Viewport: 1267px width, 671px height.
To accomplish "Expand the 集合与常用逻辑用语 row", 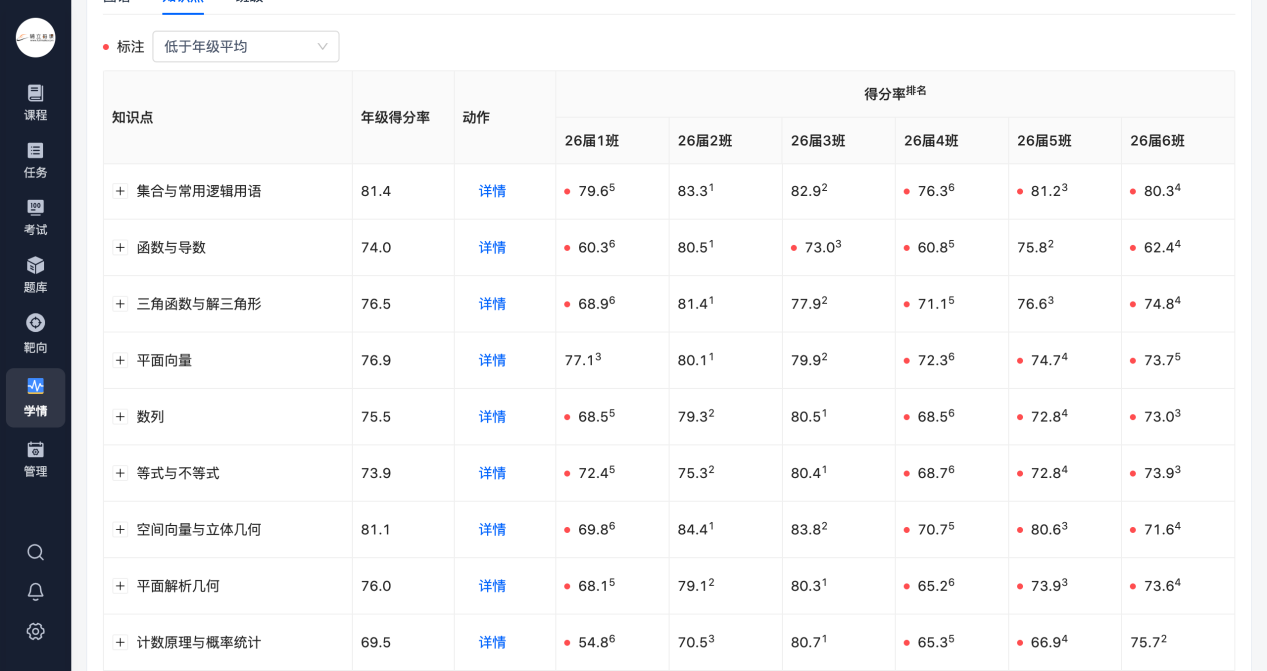I will pos(120,191).
